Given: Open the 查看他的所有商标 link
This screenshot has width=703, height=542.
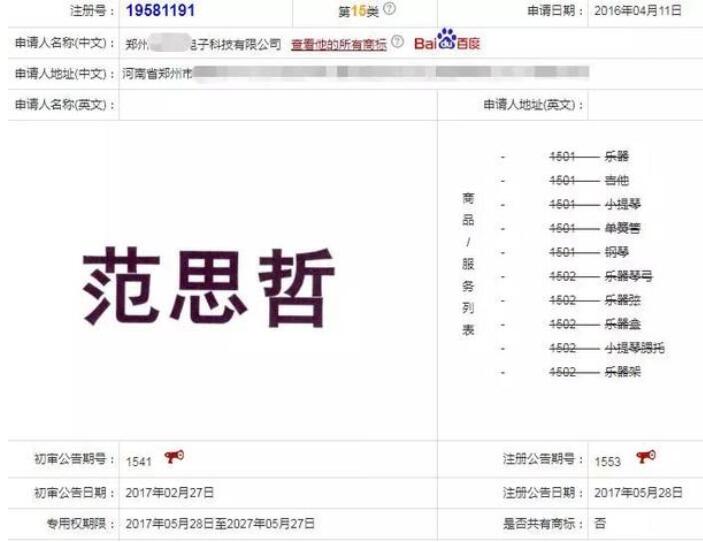Looking at the screenshot, I should tap(338, 44).
